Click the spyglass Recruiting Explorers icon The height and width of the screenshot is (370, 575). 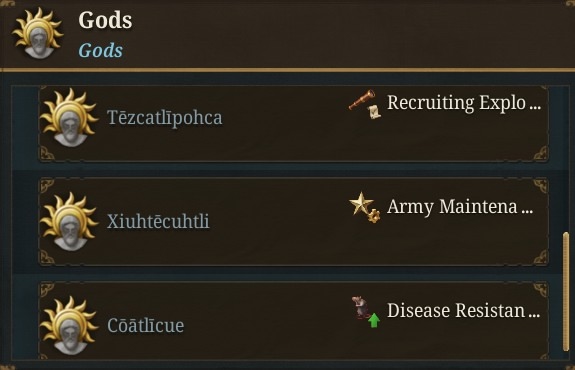(x=364, y=104)
